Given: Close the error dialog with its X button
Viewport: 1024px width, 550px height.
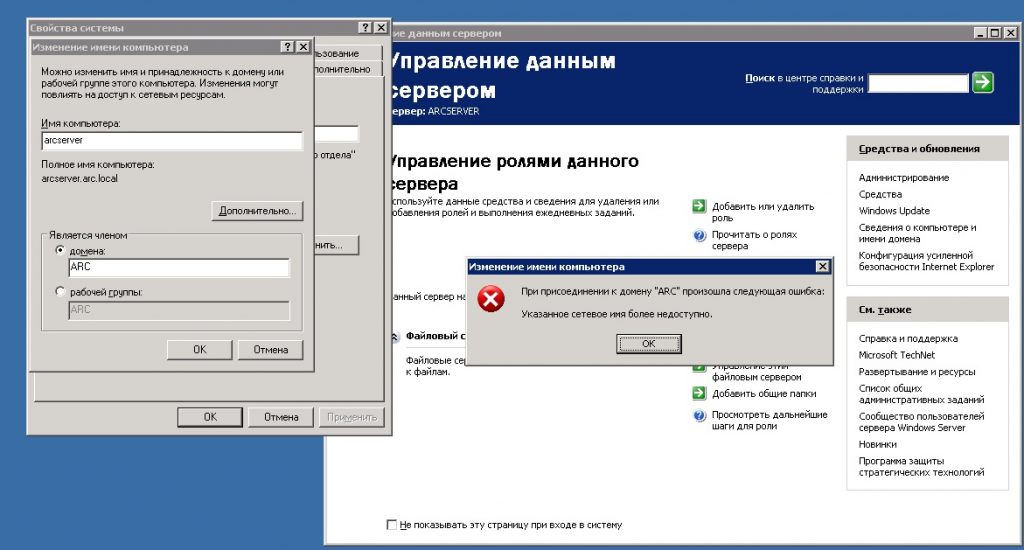Looking at the screenshot, I should pos(823,267).
